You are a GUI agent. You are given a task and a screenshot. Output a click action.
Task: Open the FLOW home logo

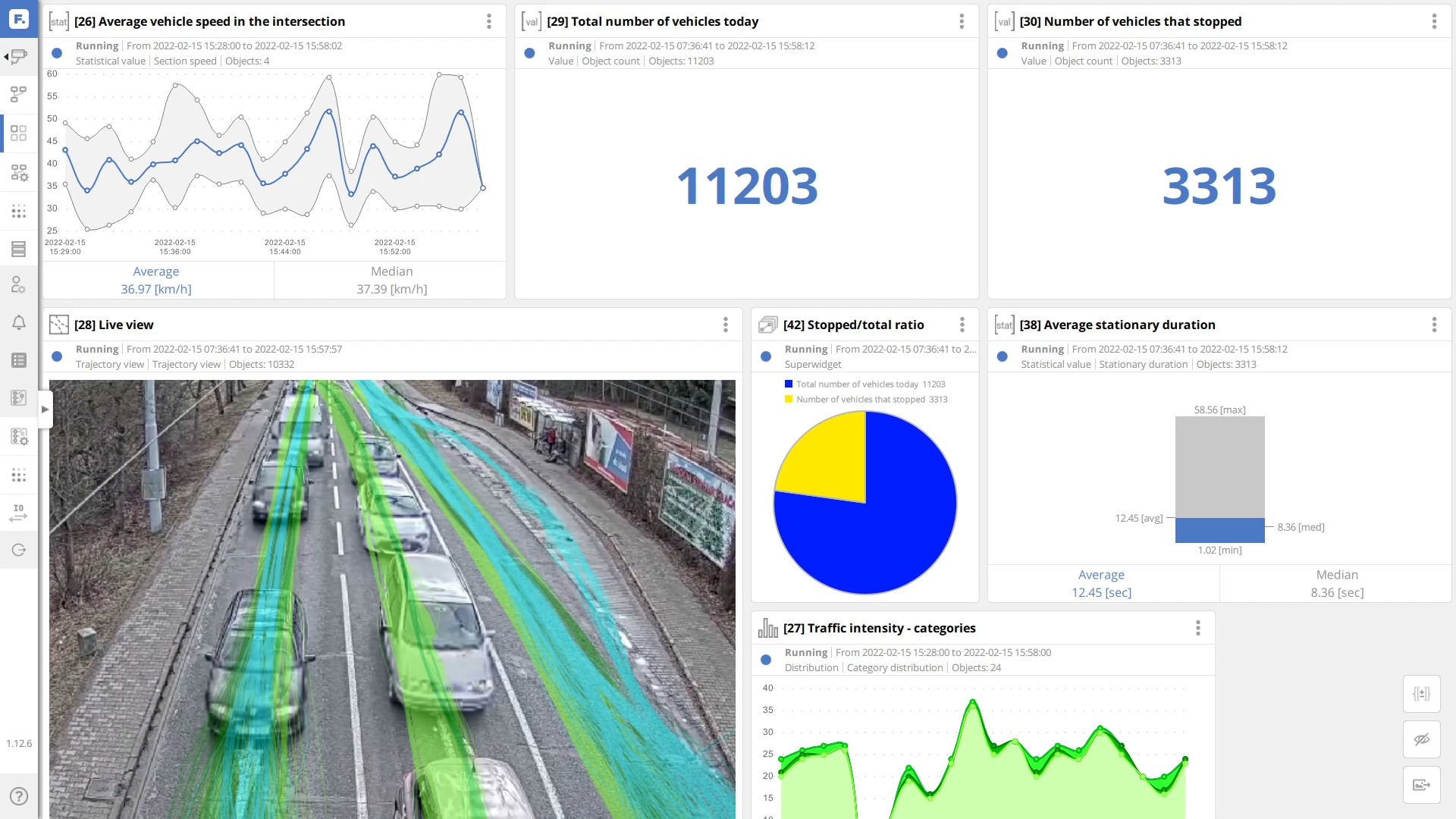pos(18,18)
